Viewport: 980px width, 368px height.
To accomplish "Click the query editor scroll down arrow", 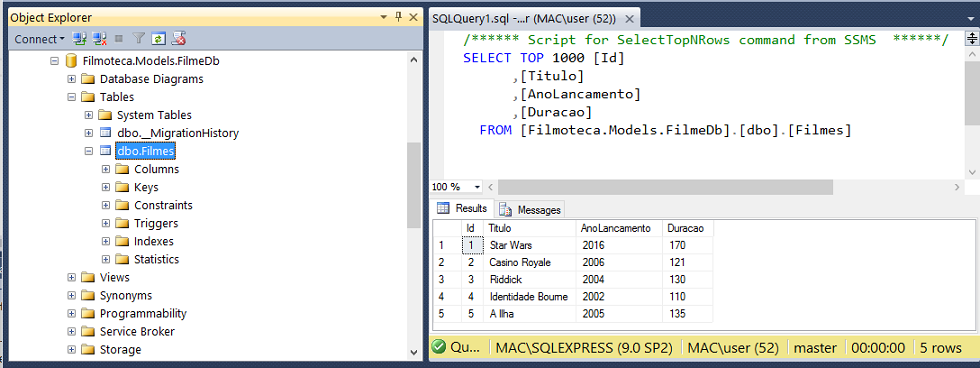I will coord(972,171).
